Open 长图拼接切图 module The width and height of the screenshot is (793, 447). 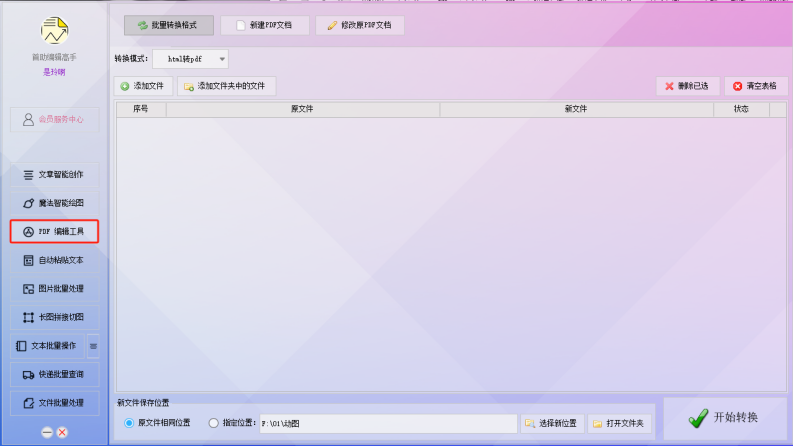[54, 317]
